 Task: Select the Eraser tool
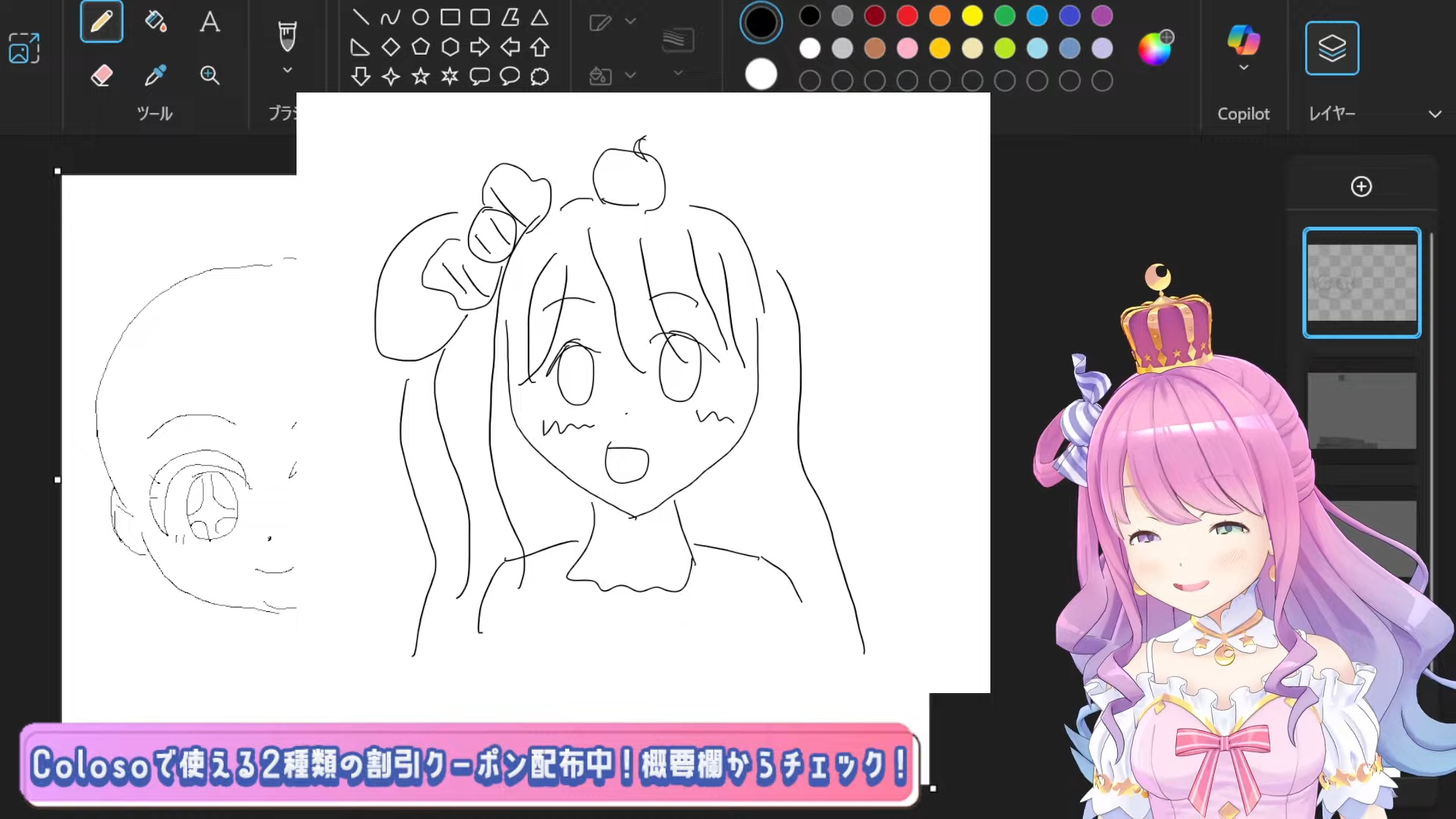point(102,75)
